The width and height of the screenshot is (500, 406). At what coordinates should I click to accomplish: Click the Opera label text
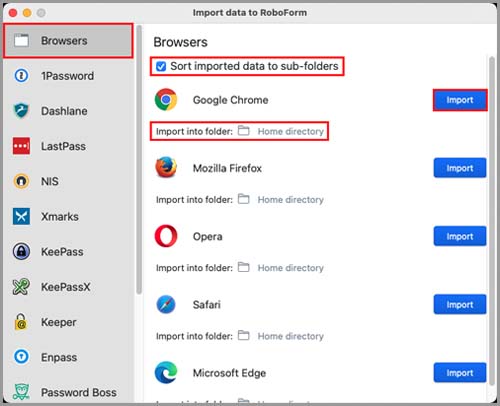tap(208, 236)
